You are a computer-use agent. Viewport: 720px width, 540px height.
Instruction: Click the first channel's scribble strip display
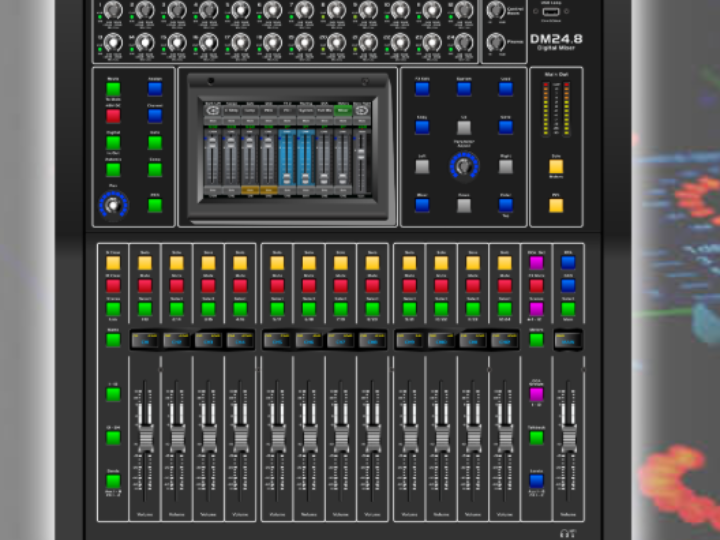click(x=144, y=340)
